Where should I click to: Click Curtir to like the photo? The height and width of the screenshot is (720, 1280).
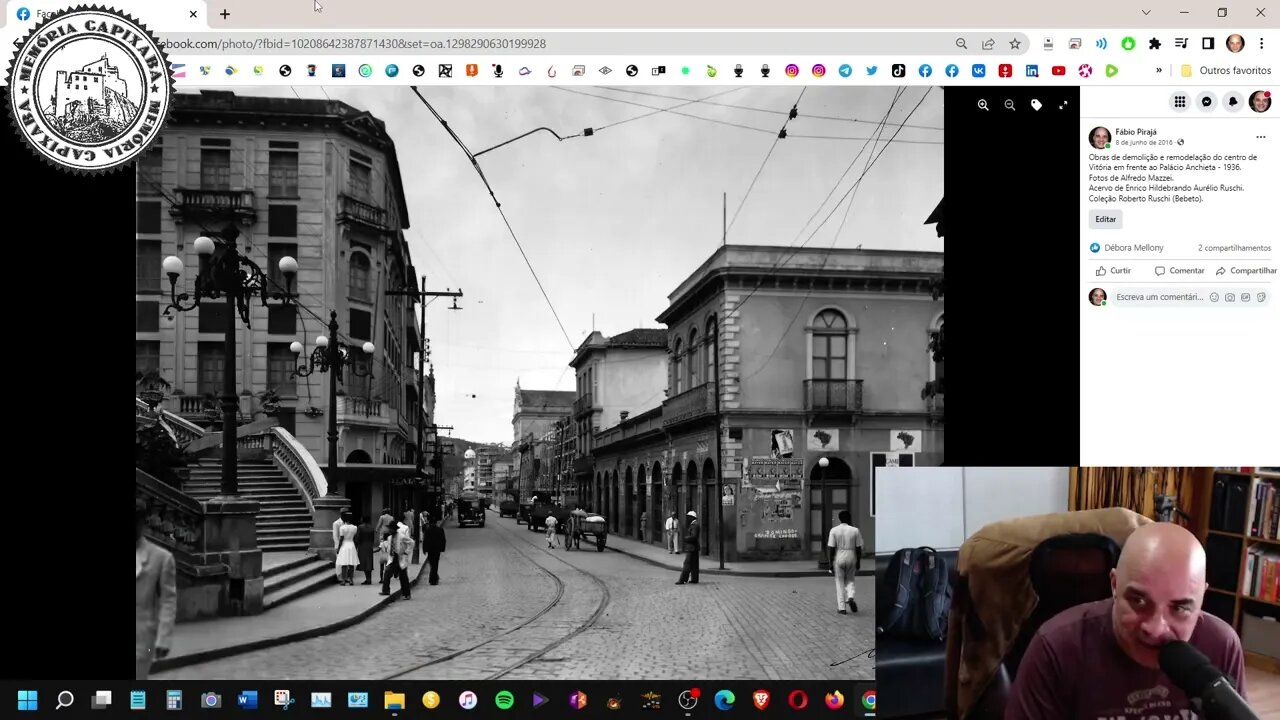point(1113,271)
